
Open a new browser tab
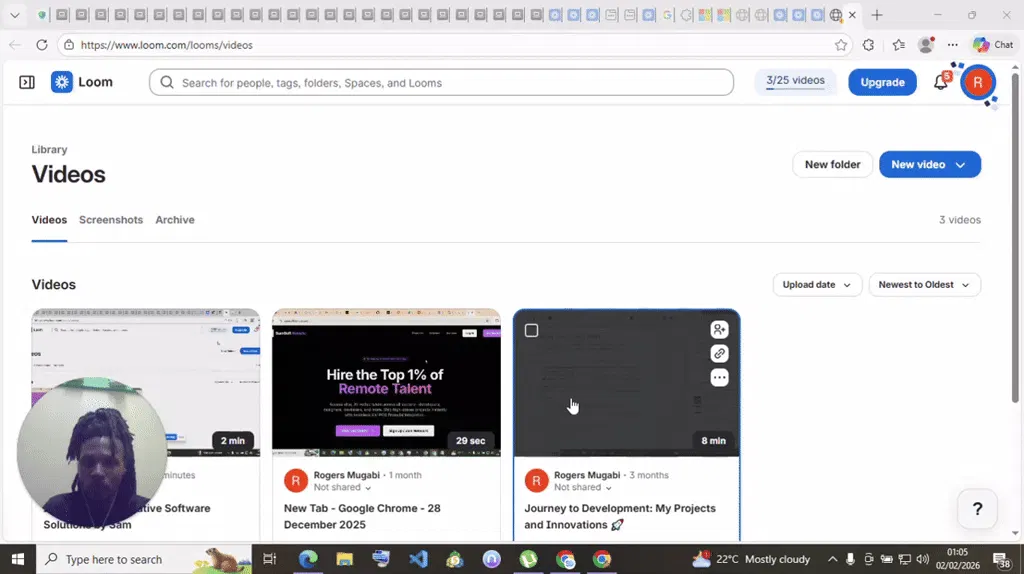(x=876, y=15)
